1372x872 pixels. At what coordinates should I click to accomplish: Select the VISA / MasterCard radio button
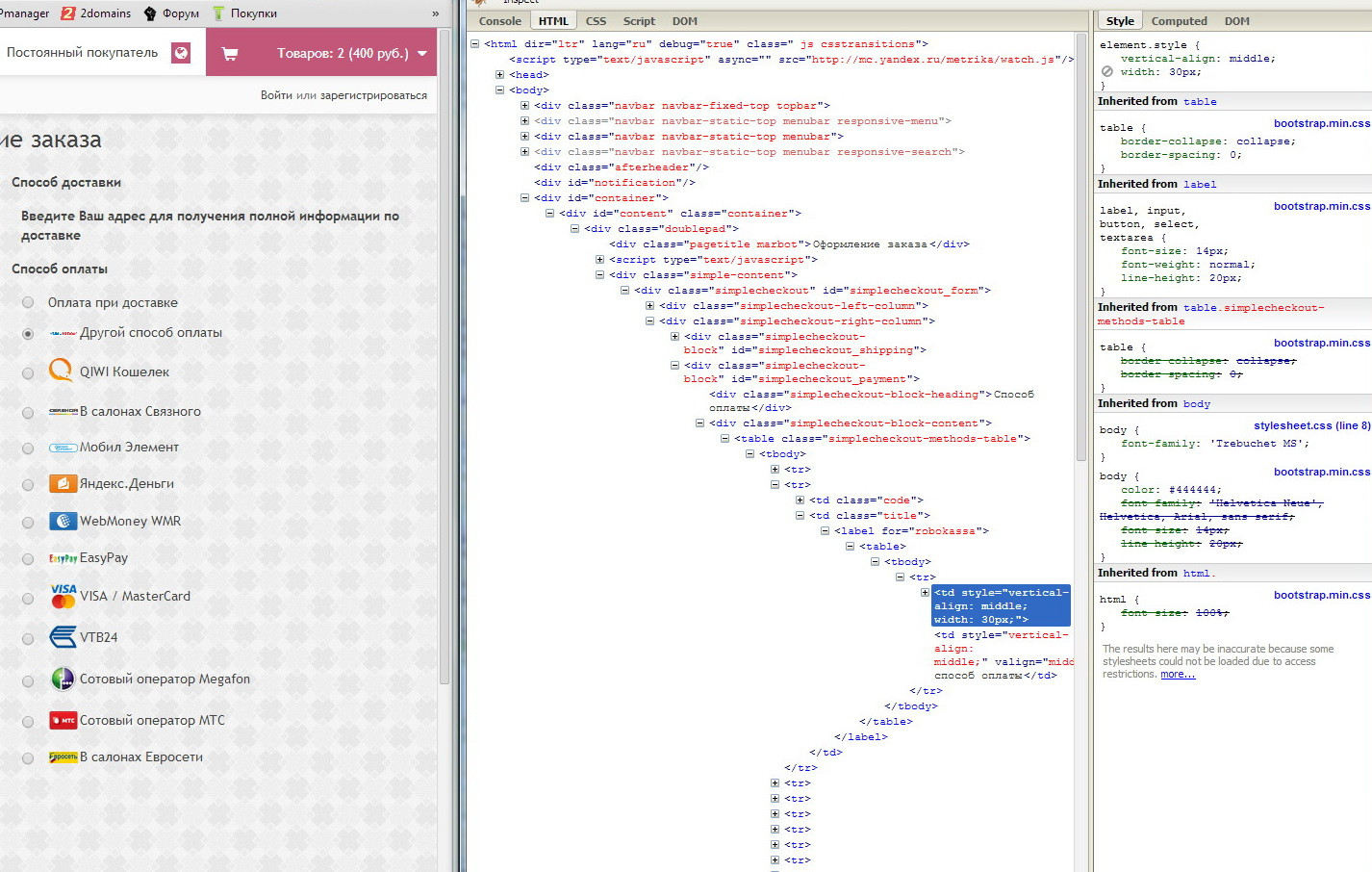(28, 599)
